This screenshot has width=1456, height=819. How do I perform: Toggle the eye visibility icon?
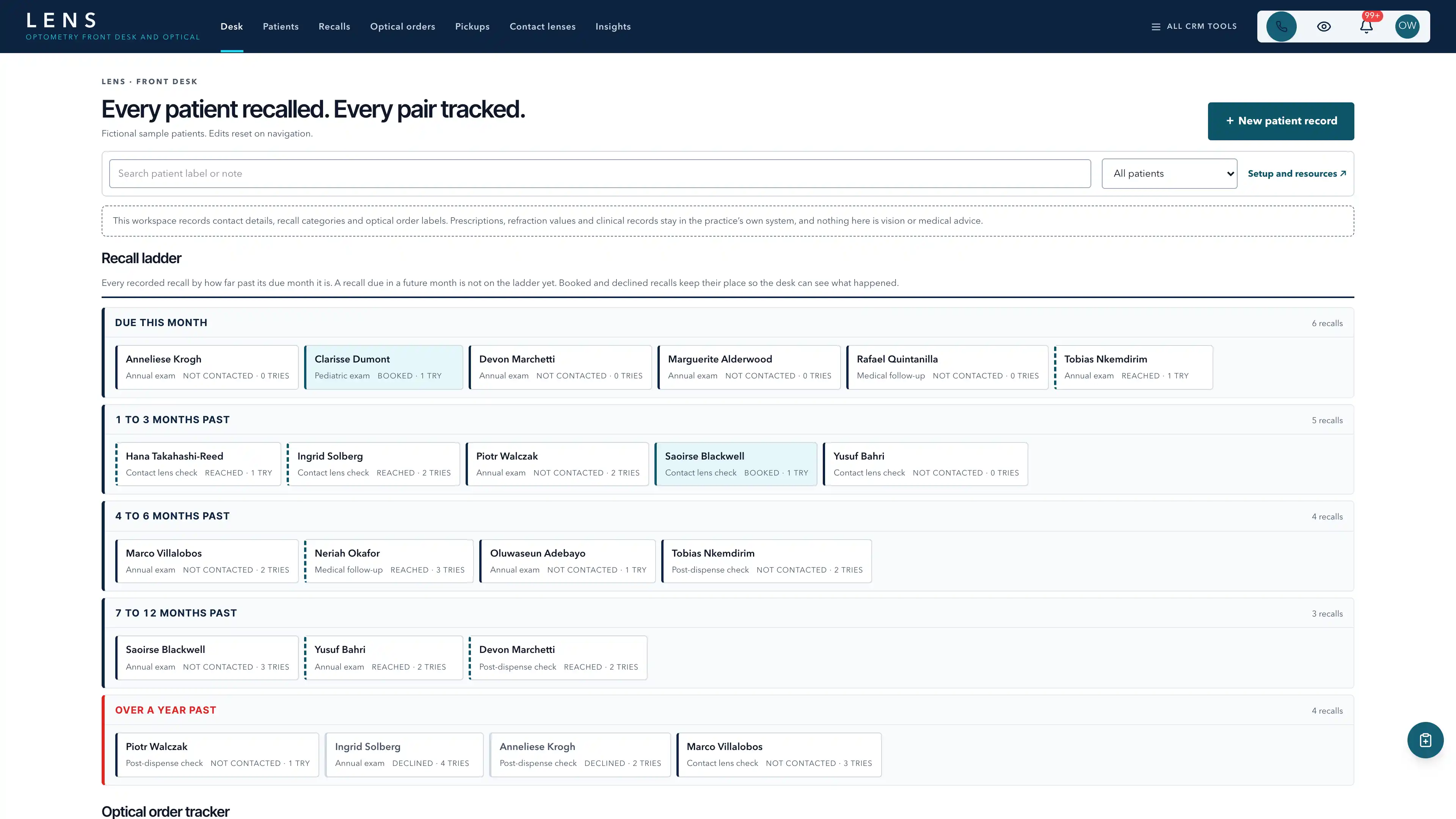tap(1324, 27)
